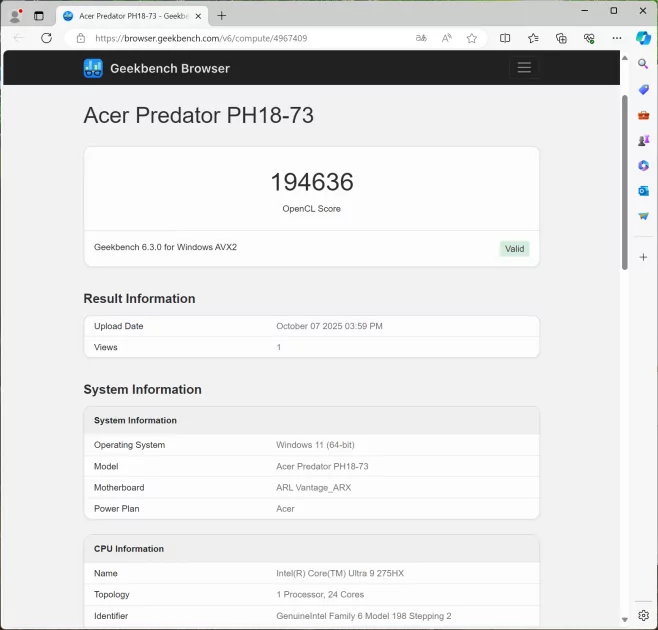Click the page vertical scrollbar
The image size is (658, 630).
625,180
